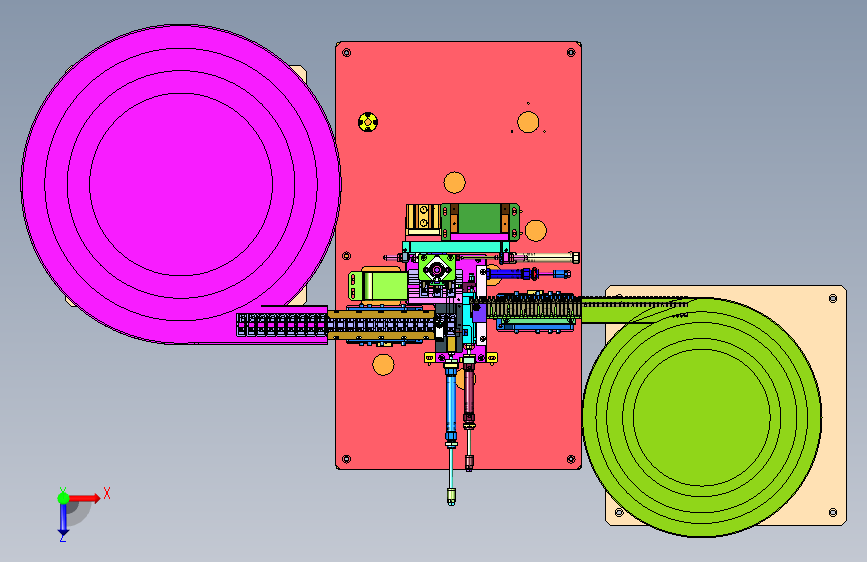Image resolution: width=867 pixels, height=562 pixels.
Task: Select the large magenta vibratory bowl feeder
Action: (x=181, y=184)
